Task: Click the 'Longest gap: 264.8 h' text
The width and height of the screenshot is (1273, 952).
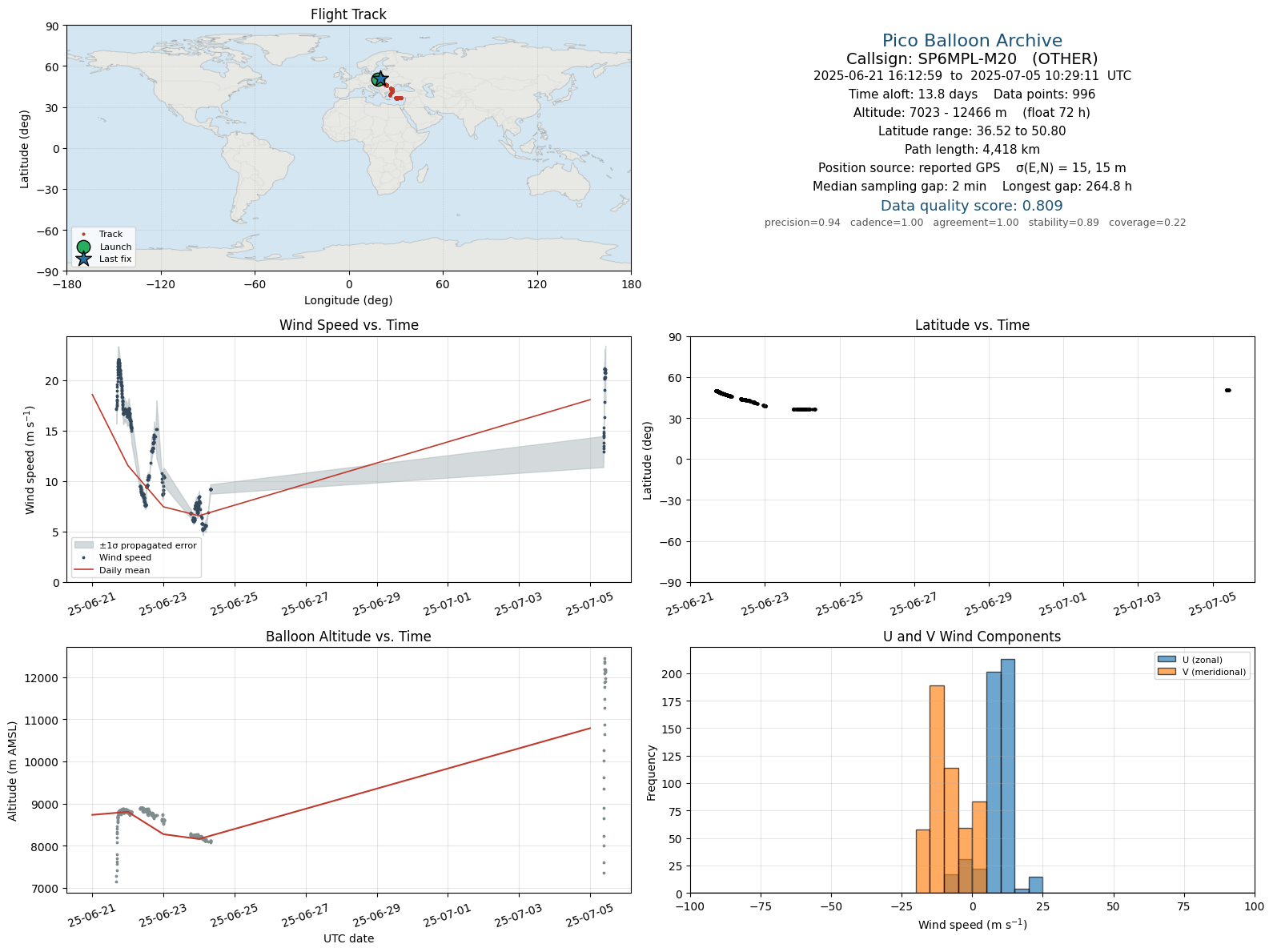Action: (1067, 187)
